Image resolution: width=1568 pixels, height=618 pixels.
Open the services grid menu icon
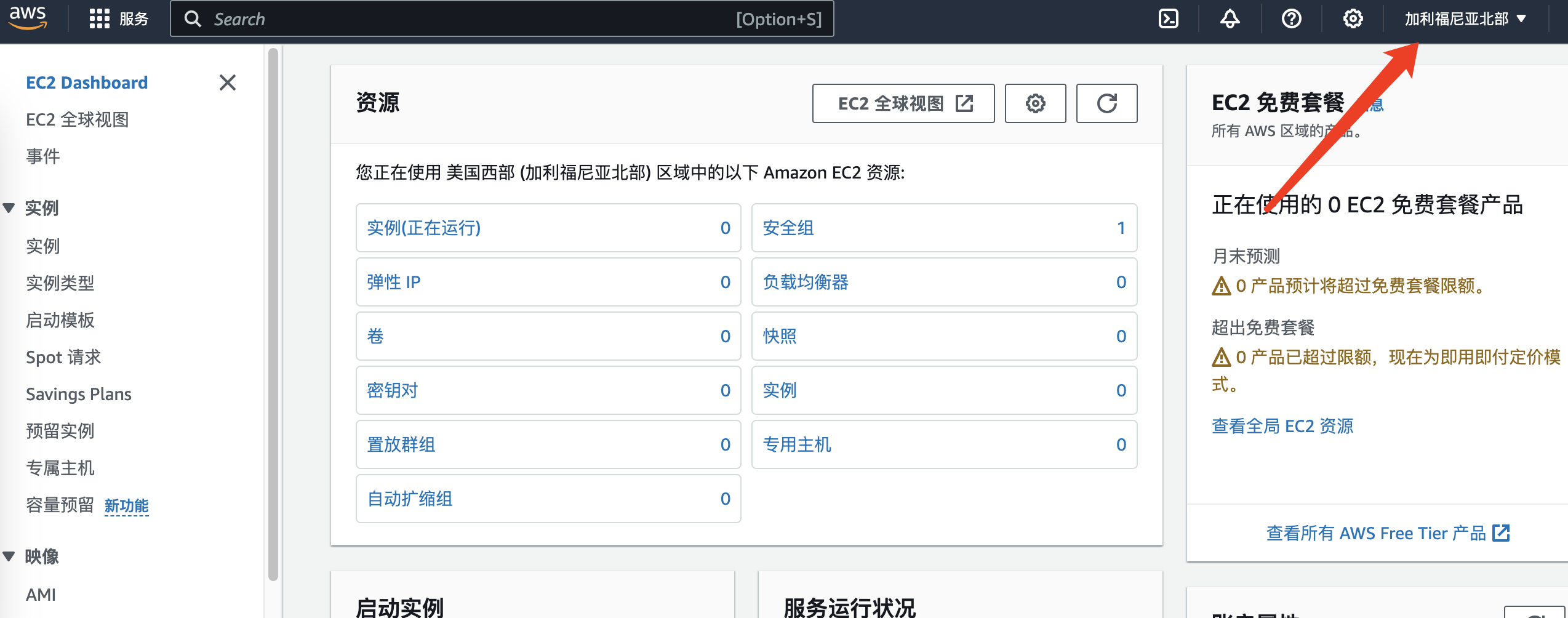tap(99, 19)
